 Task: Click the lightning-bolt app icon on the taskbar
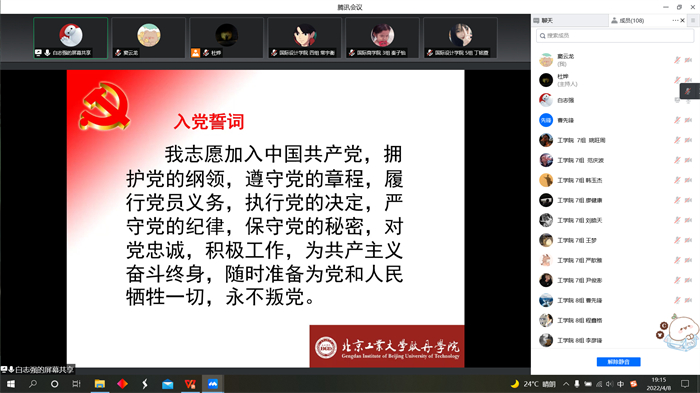pos(145,384)
